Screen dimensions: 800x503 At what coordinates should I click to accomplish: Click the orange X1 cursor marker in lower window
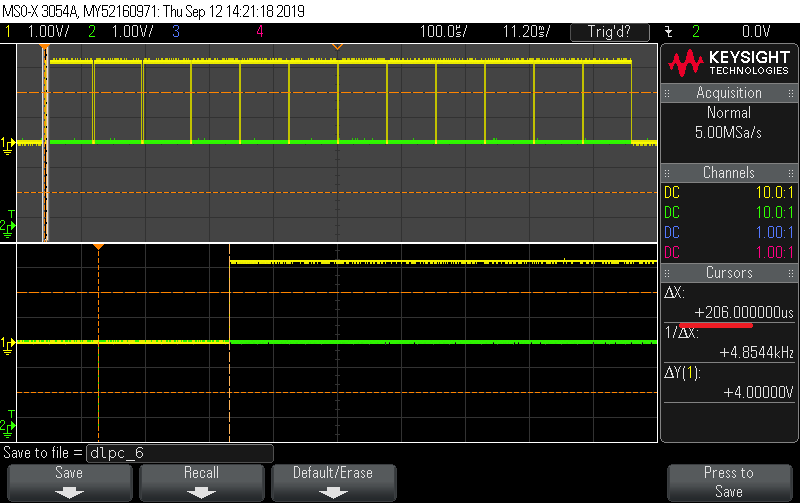click(98, 247)
